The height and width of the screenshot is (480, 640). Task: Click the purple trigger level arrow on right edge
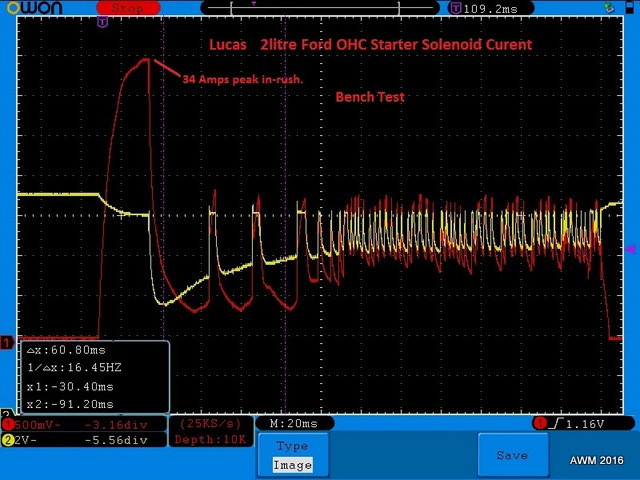coord(631,249)
